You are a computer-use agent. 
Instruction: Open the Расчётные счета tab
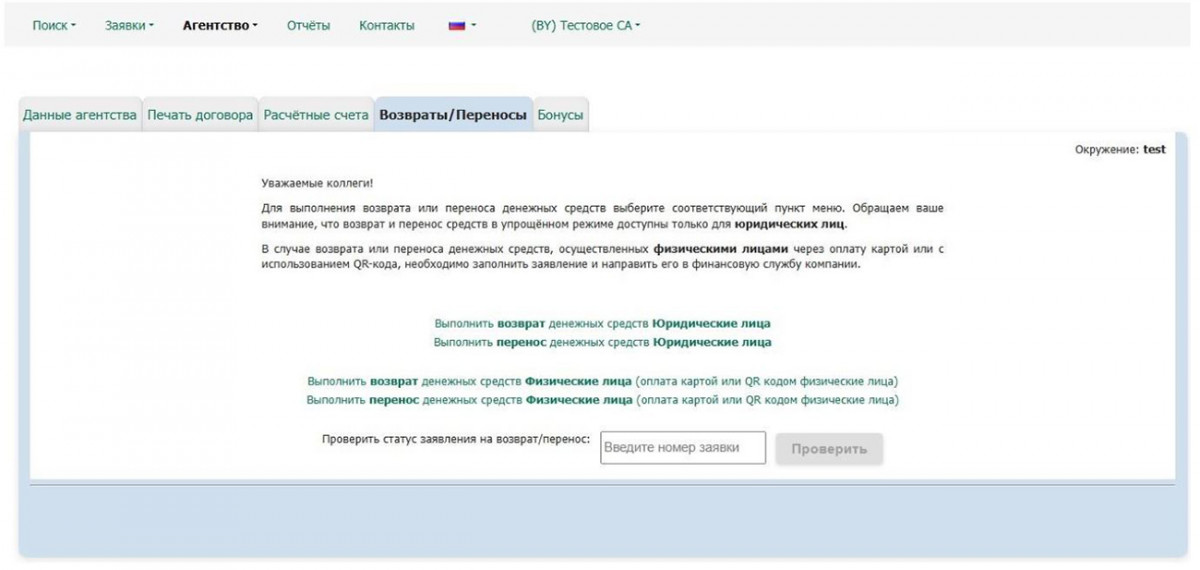(316, 115)
